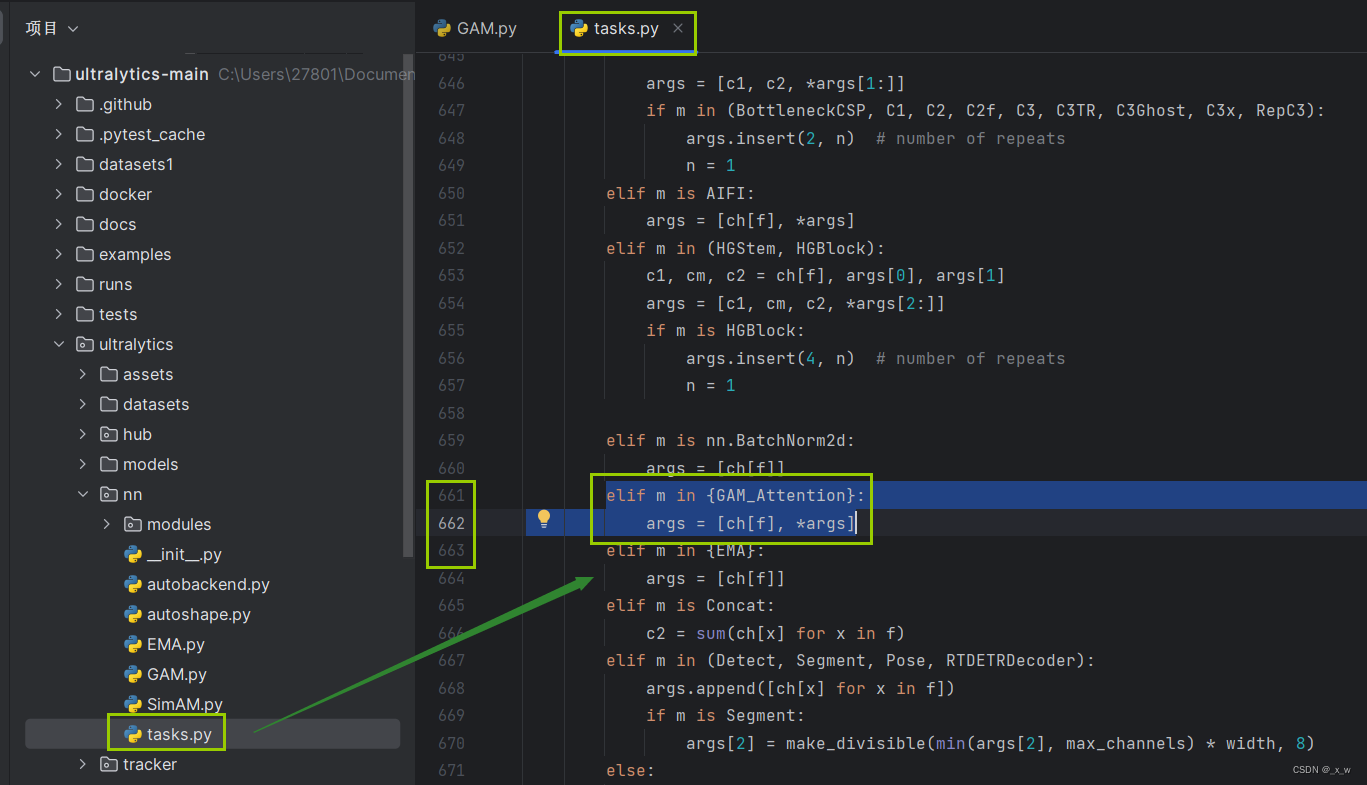Click the SimAM.py Python file icon
Screen dimensions: 1367x785
click(133, 704)
